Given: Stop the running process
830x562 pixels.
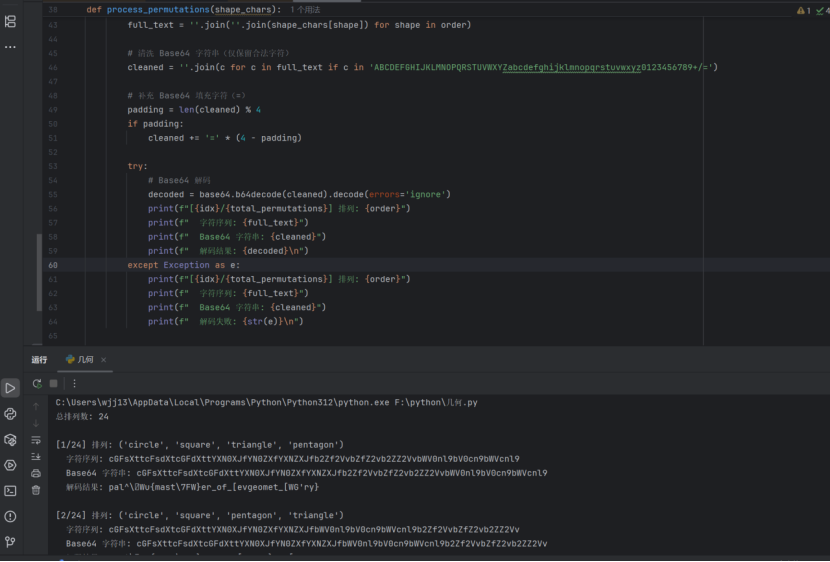Looking at the screenshot, I should 53,383.
